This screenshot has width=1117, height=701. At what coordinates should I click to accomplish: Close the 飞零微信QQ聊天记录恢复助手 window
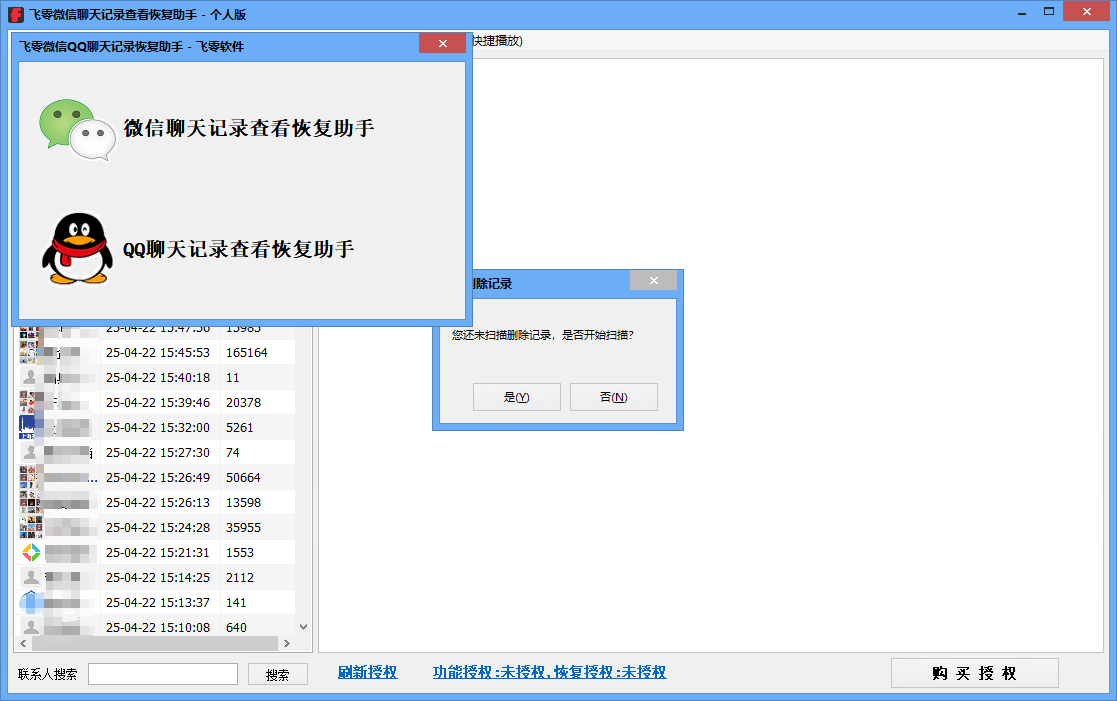(x=442, y=43)
